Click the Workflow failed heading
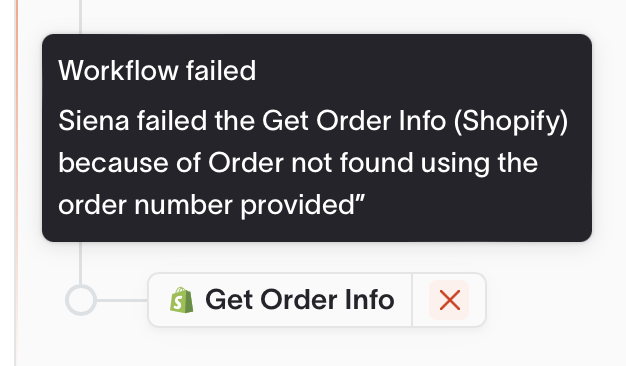 [x=157, y=71]
